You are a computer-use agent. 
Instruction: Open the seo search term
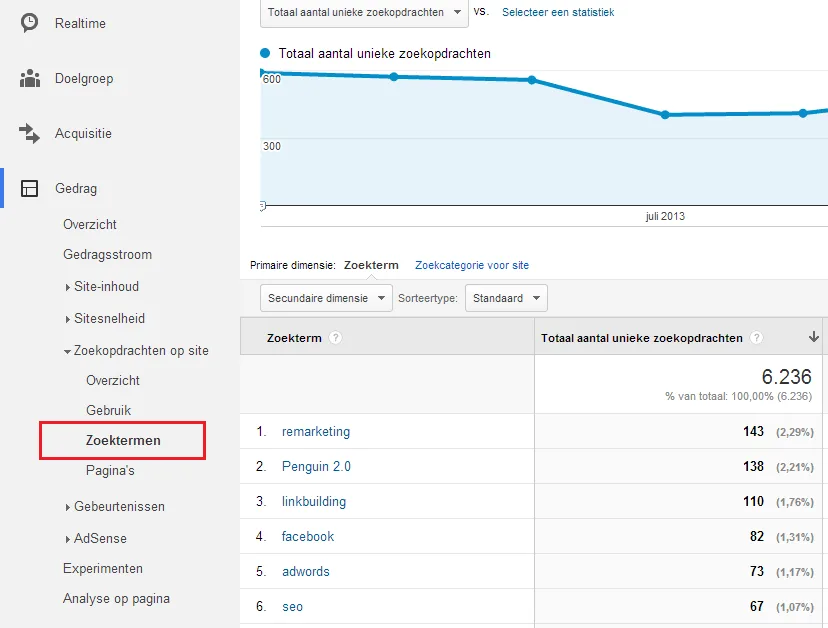(x=293, y=606)
